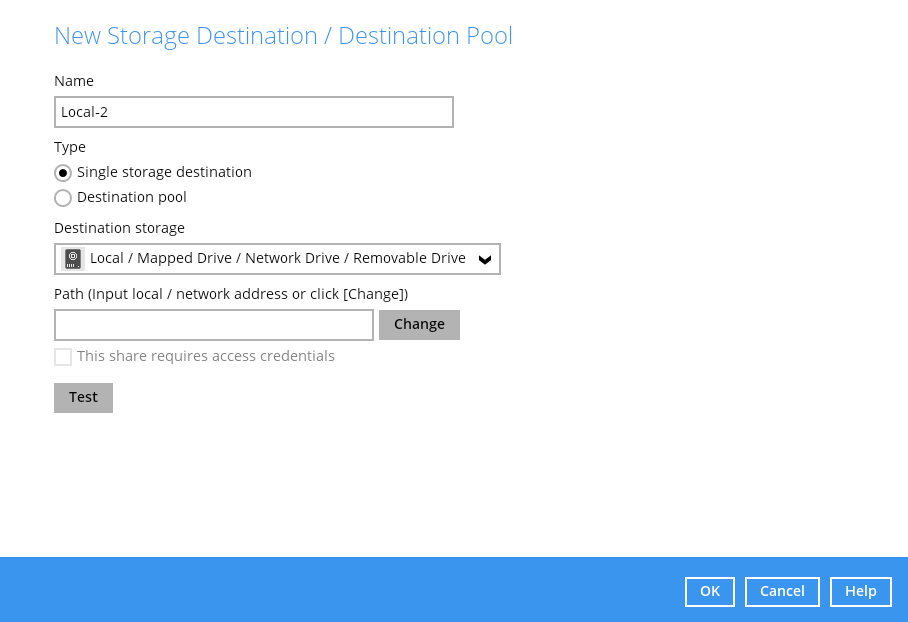
Task: Click the 'Destination pool' label text
Action: point(132,197)
